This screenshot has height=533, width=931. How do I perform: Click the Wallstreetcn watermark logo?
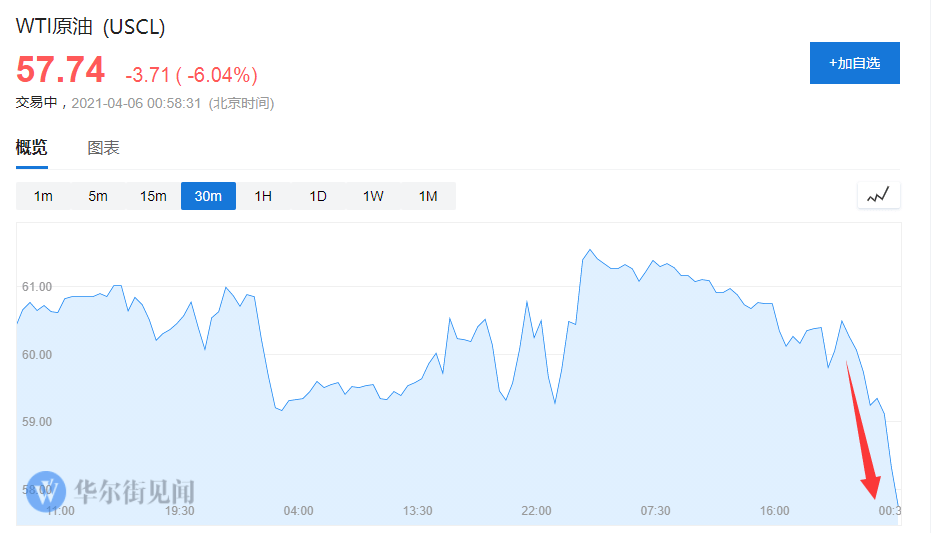46,492
